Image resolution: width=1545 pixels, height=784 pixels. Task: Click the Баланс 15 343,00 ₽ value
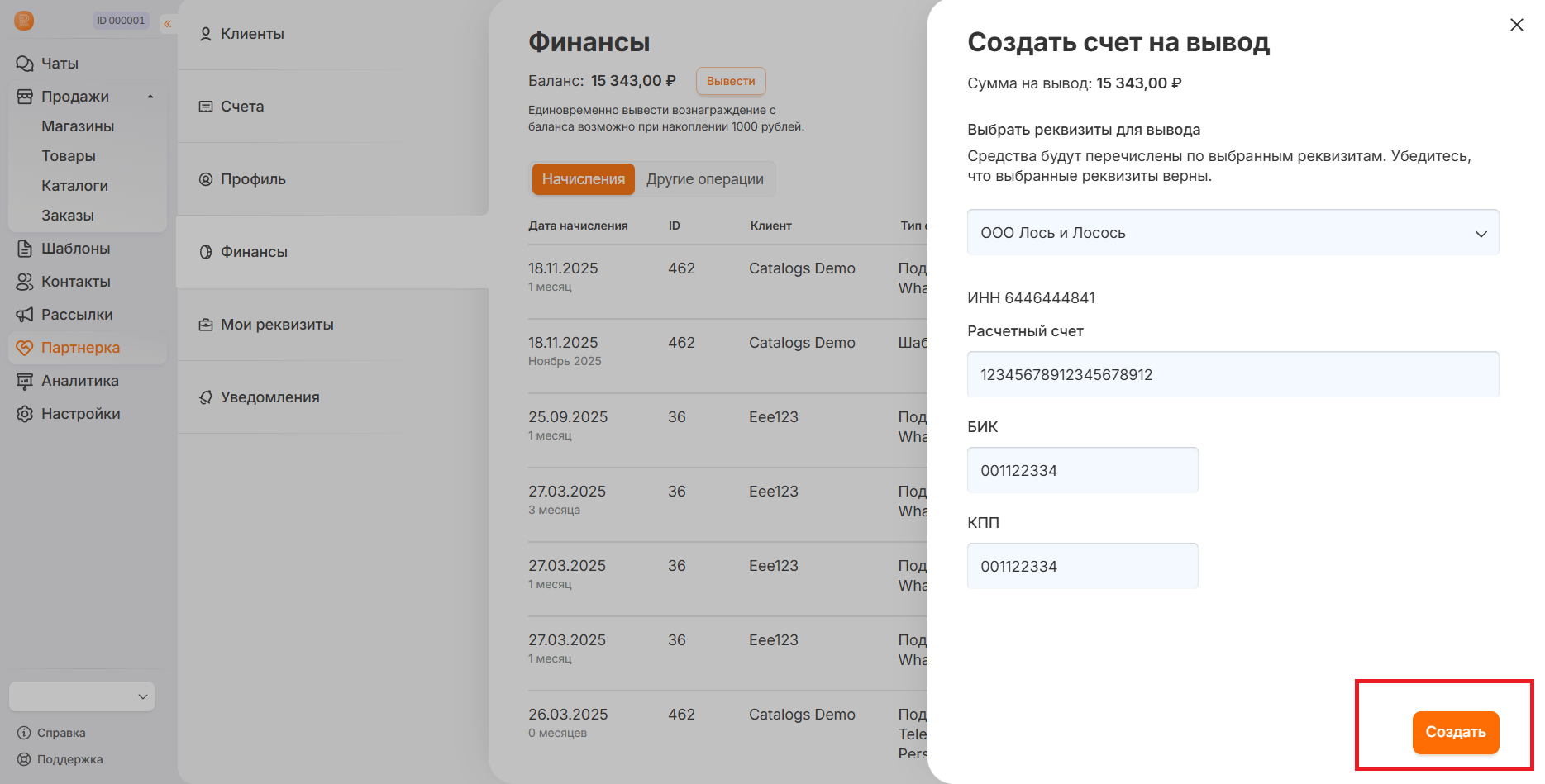(633, 81)
